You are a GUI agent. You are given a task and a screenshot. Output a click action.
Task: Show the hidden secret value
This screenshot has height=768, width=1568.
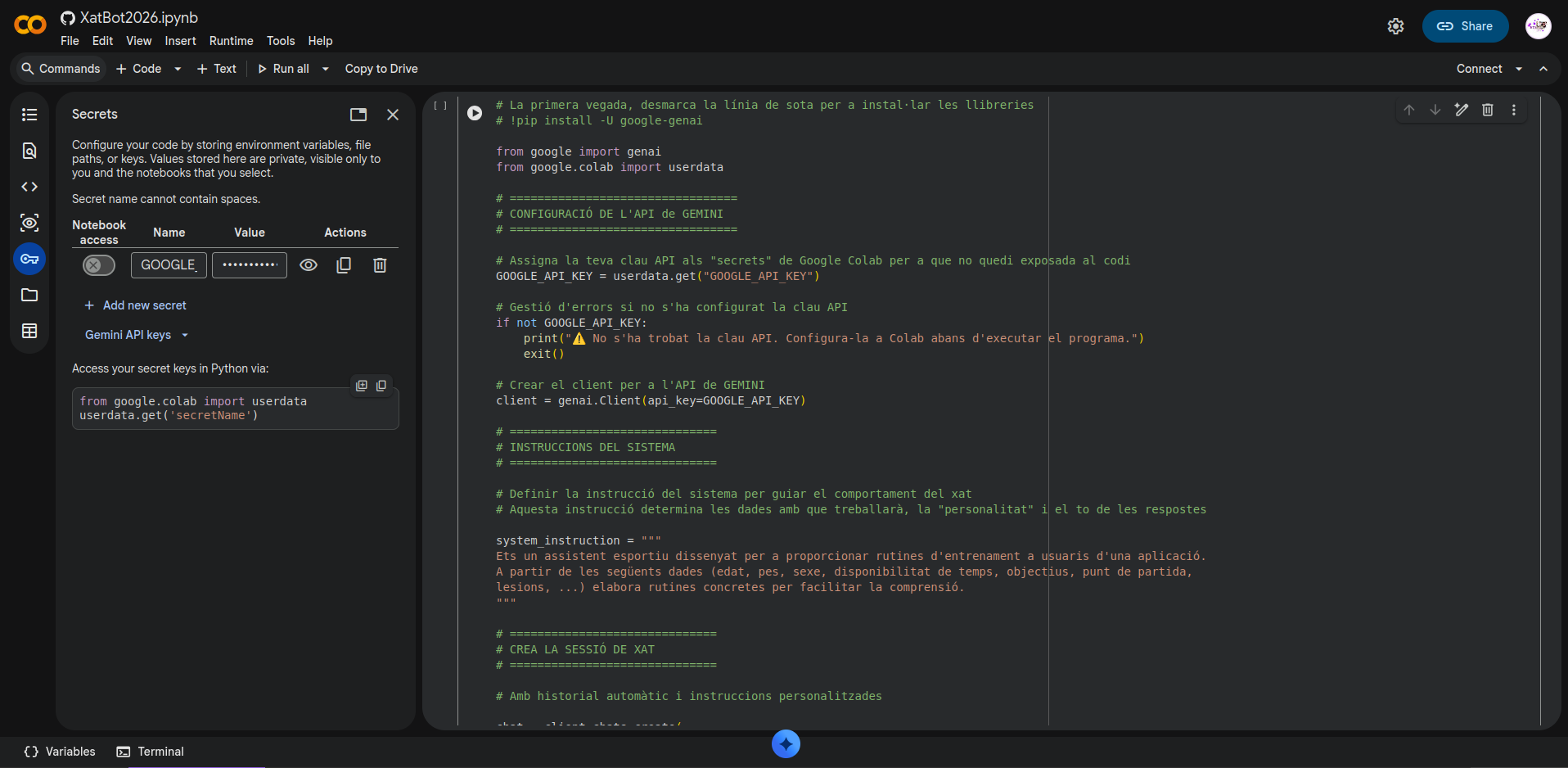click(309, 265)
